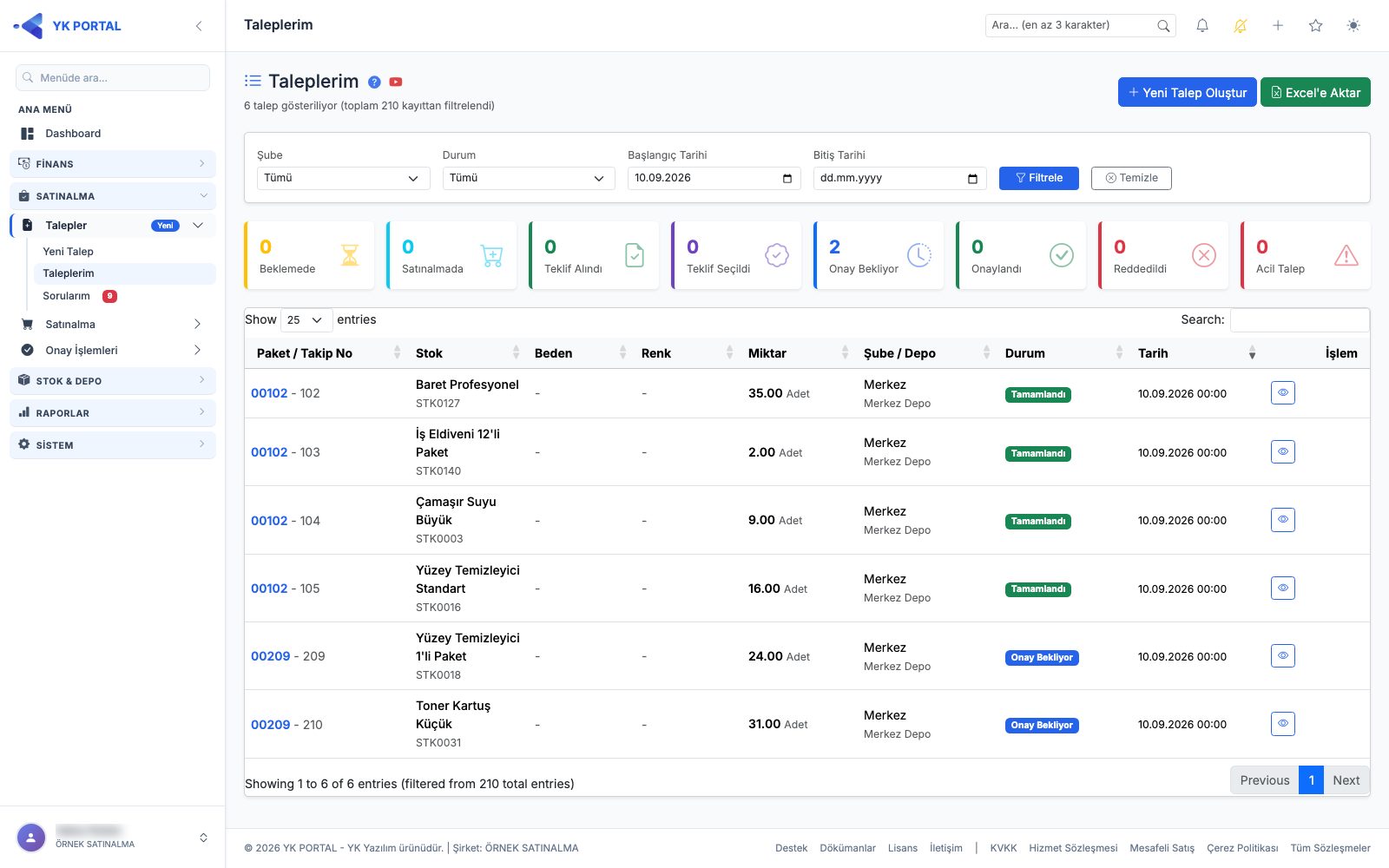The height and width of the screenshot is (868, 1389).
Task: Click the Beklemede hourglass card
Action: pos(309,255)
